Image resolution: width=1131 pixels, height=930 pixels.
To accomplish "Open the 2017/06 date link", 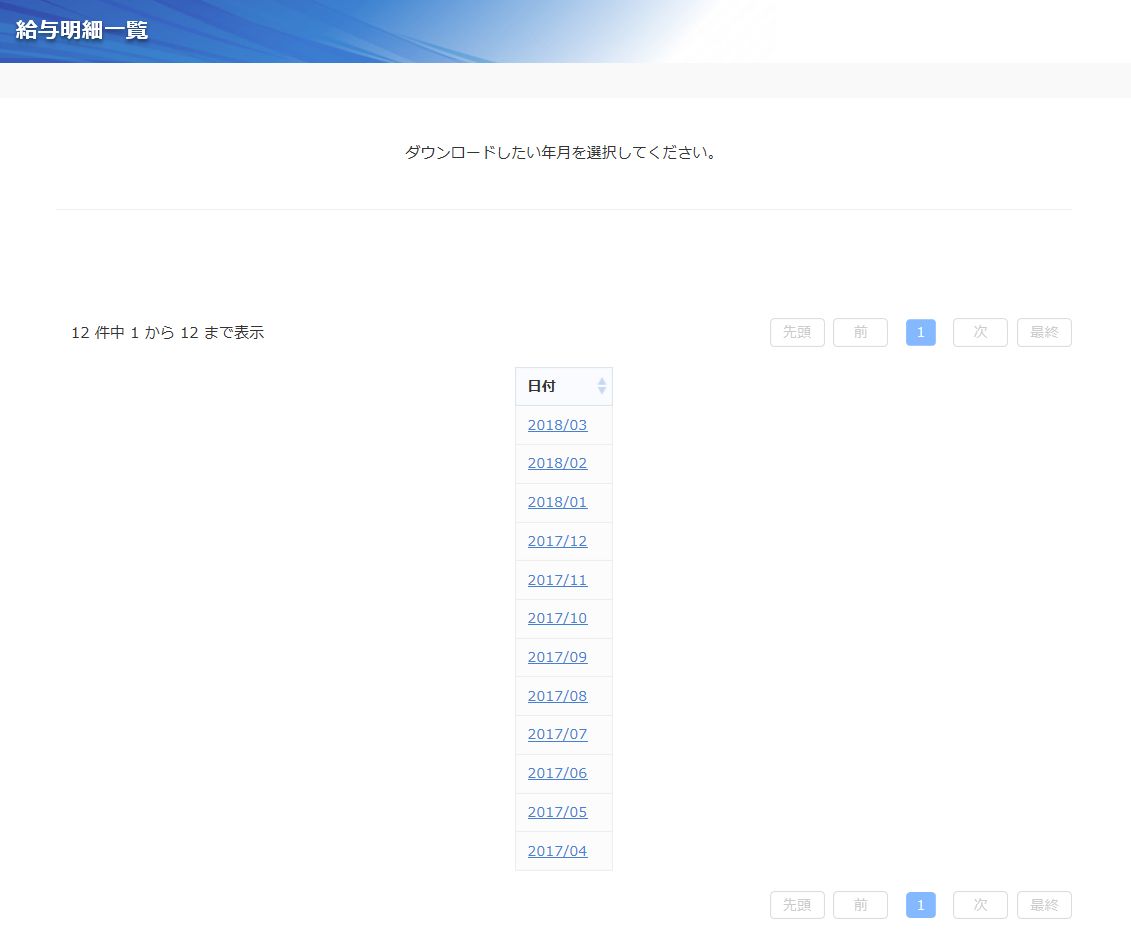I will (557, 773).
